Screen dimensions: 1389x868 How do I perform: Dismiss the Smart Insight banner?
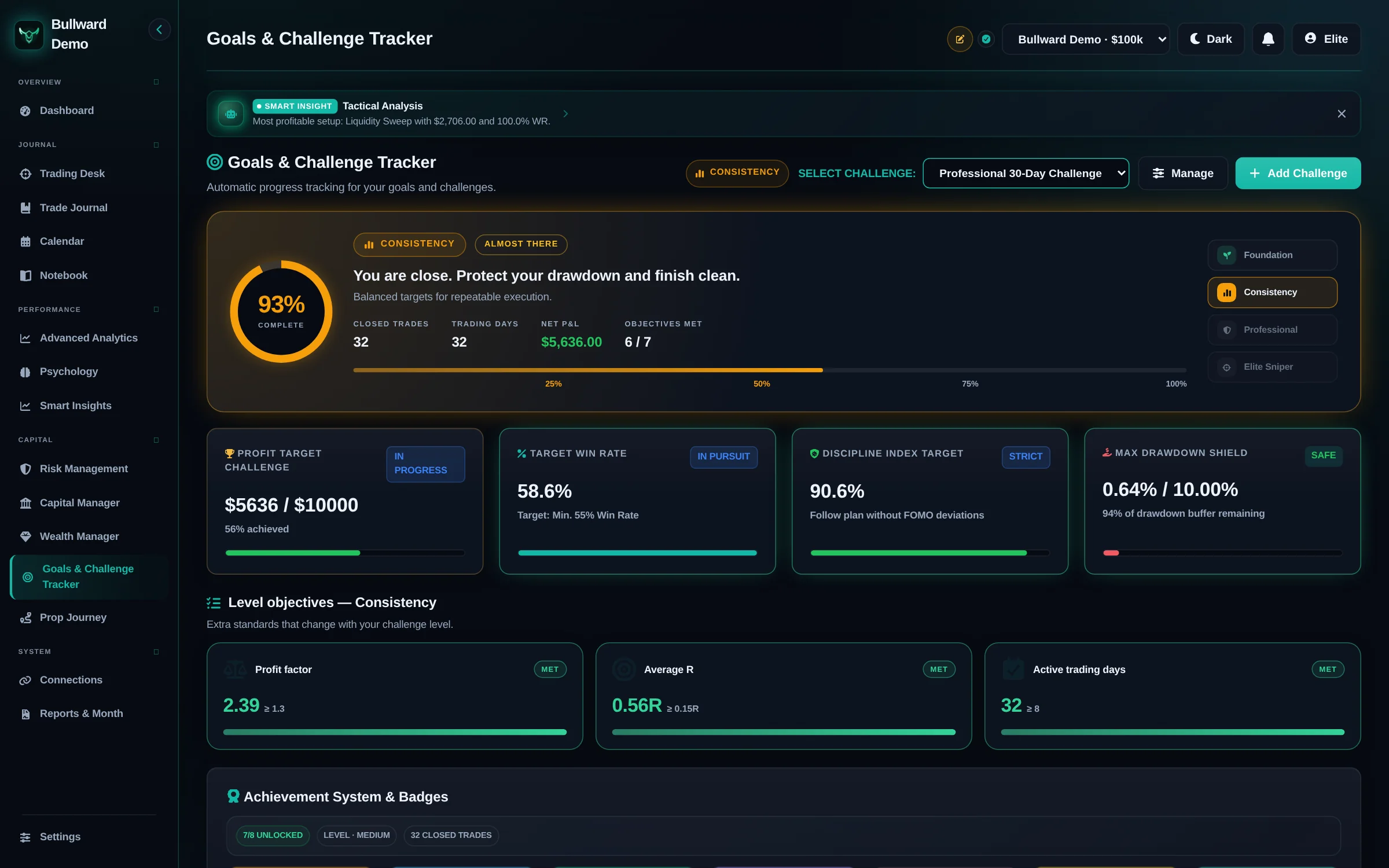[1342, 114]
